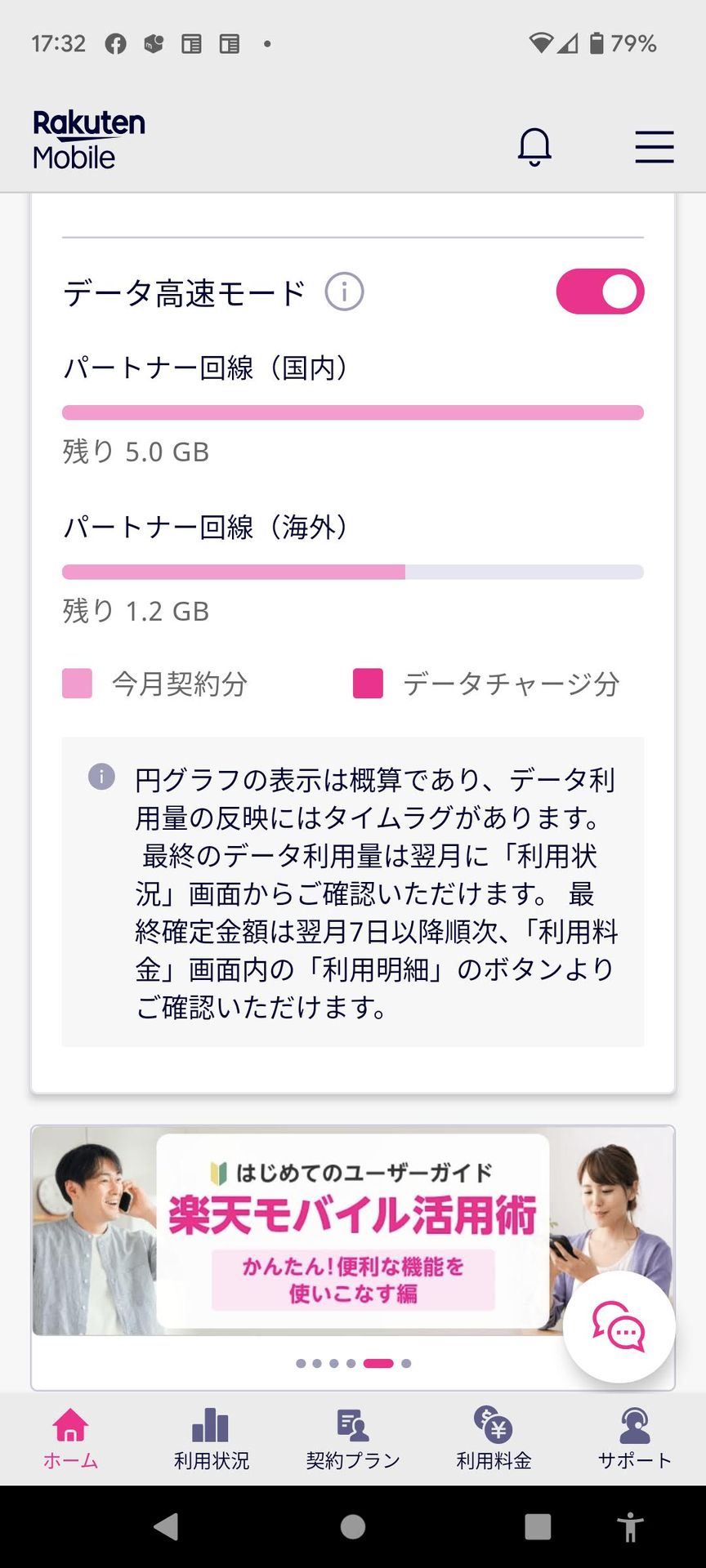Viewport: 706px width, 1568px height.
Task: Switch to the 利用料金 tab
Action: tap(493, 1437)
